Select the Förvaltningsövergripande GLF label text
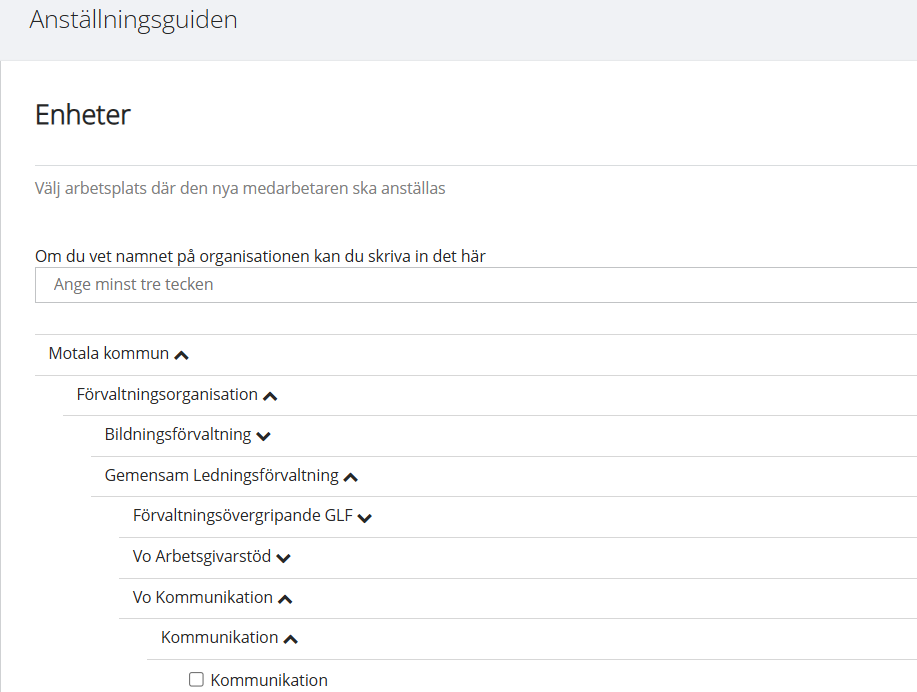The height and width of the screenshot is (692, 917). [243, 516]
